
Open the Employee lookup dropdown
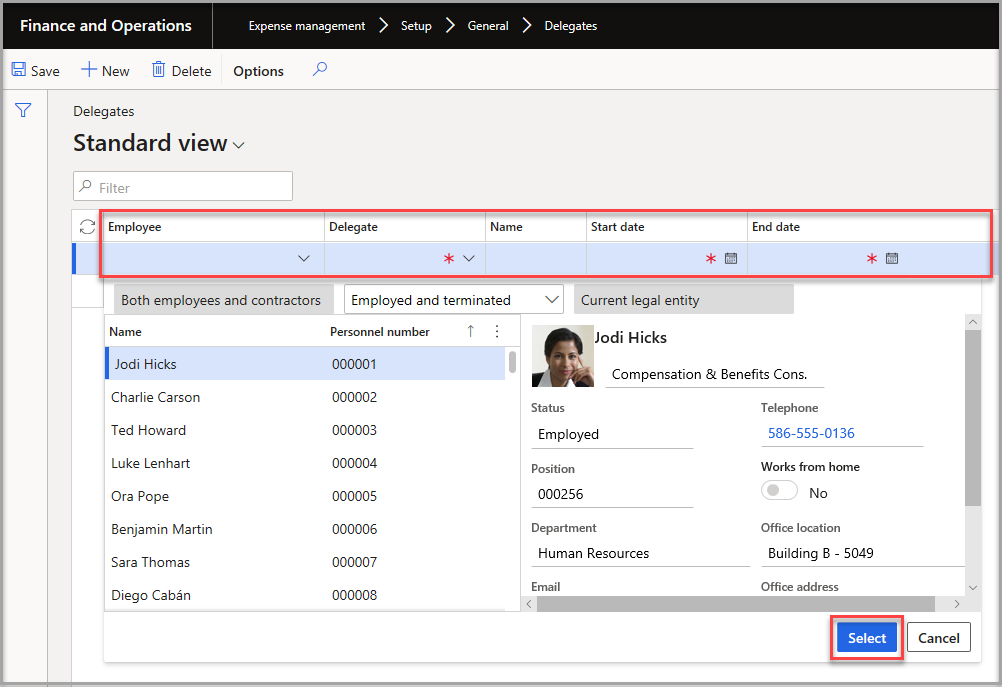pyautogui.click(x=305, y=258)
